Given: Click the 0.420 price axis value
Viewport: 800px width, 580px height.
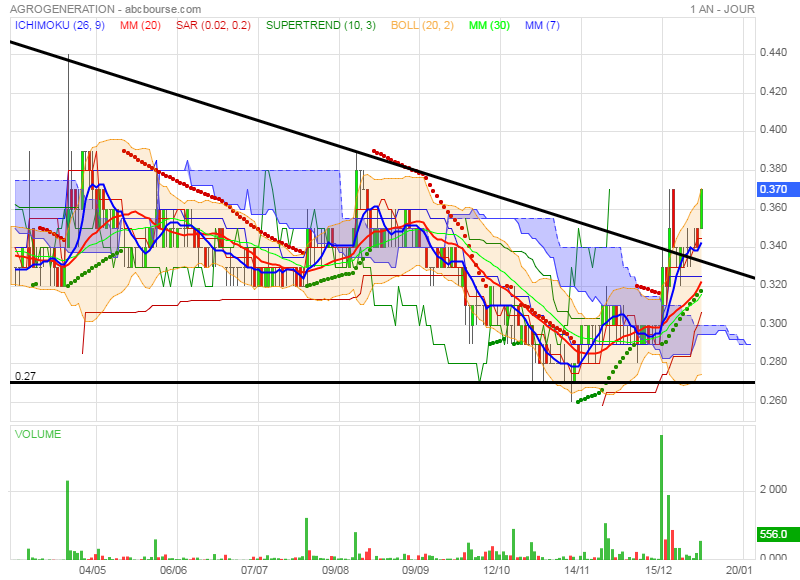Looking at the screenshot, I should (x=773, y=91).
